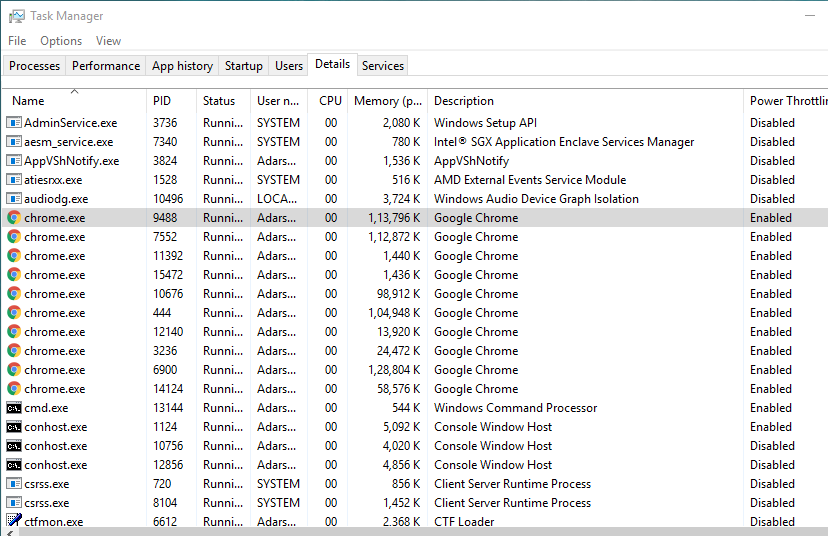828x536 pixels.
Task: Click the ctfmon.exe pen icon
Action: [14, 521]
